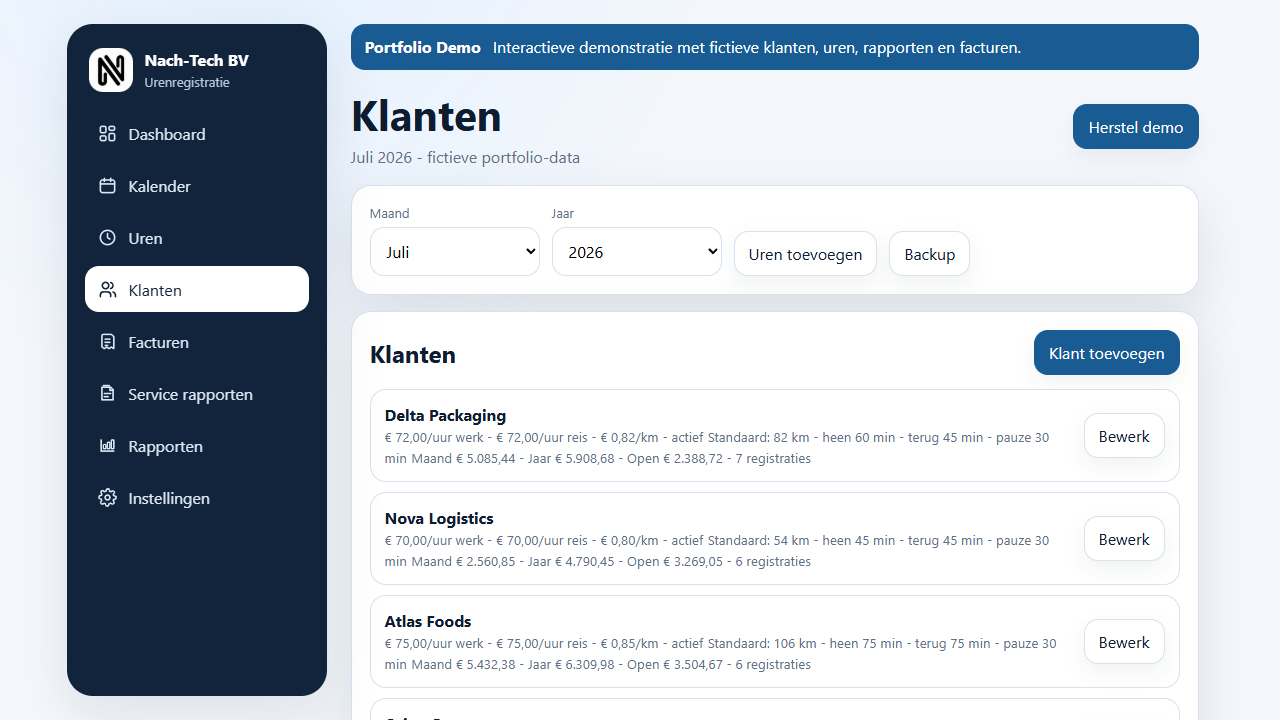Viewport: 1280px width, 720px height.
Task: Open the Dashboard page
Action: pos(197,134)
